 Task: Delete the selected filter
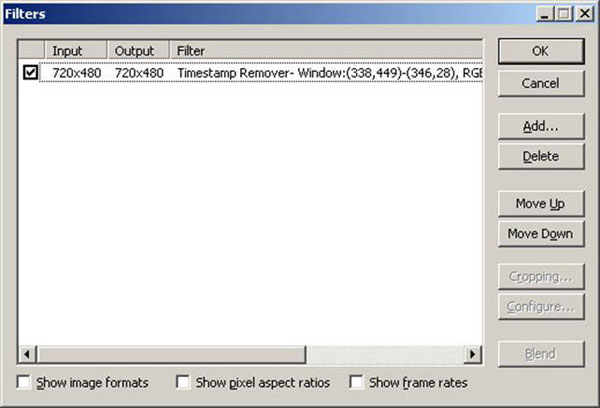tap(540, 157)
